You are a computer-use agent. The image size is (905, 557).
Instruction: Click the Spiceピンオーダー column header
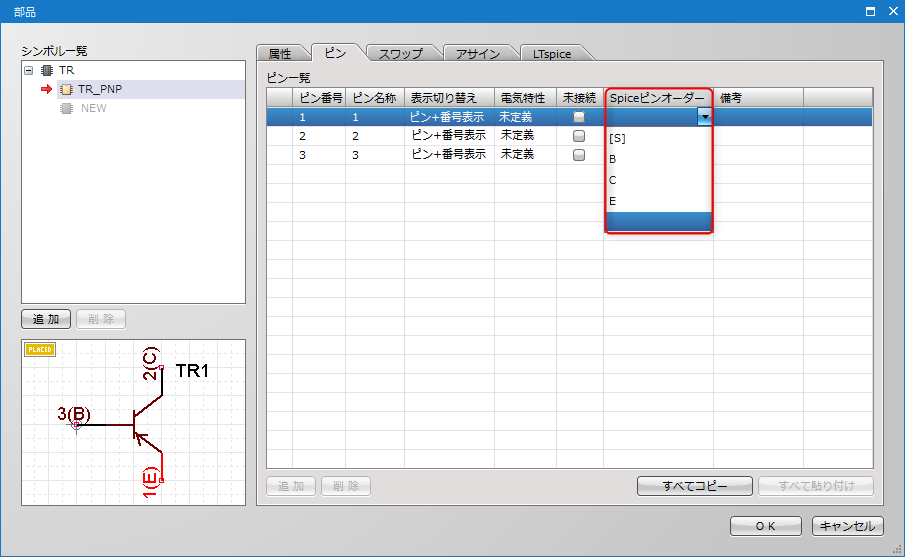click(659, 98)
